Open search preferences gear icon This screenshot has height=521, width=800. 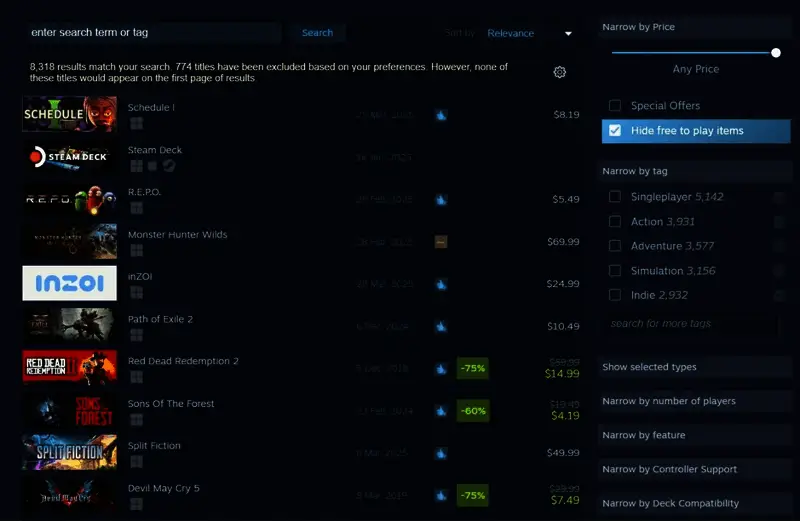click(x=560, y=72)
